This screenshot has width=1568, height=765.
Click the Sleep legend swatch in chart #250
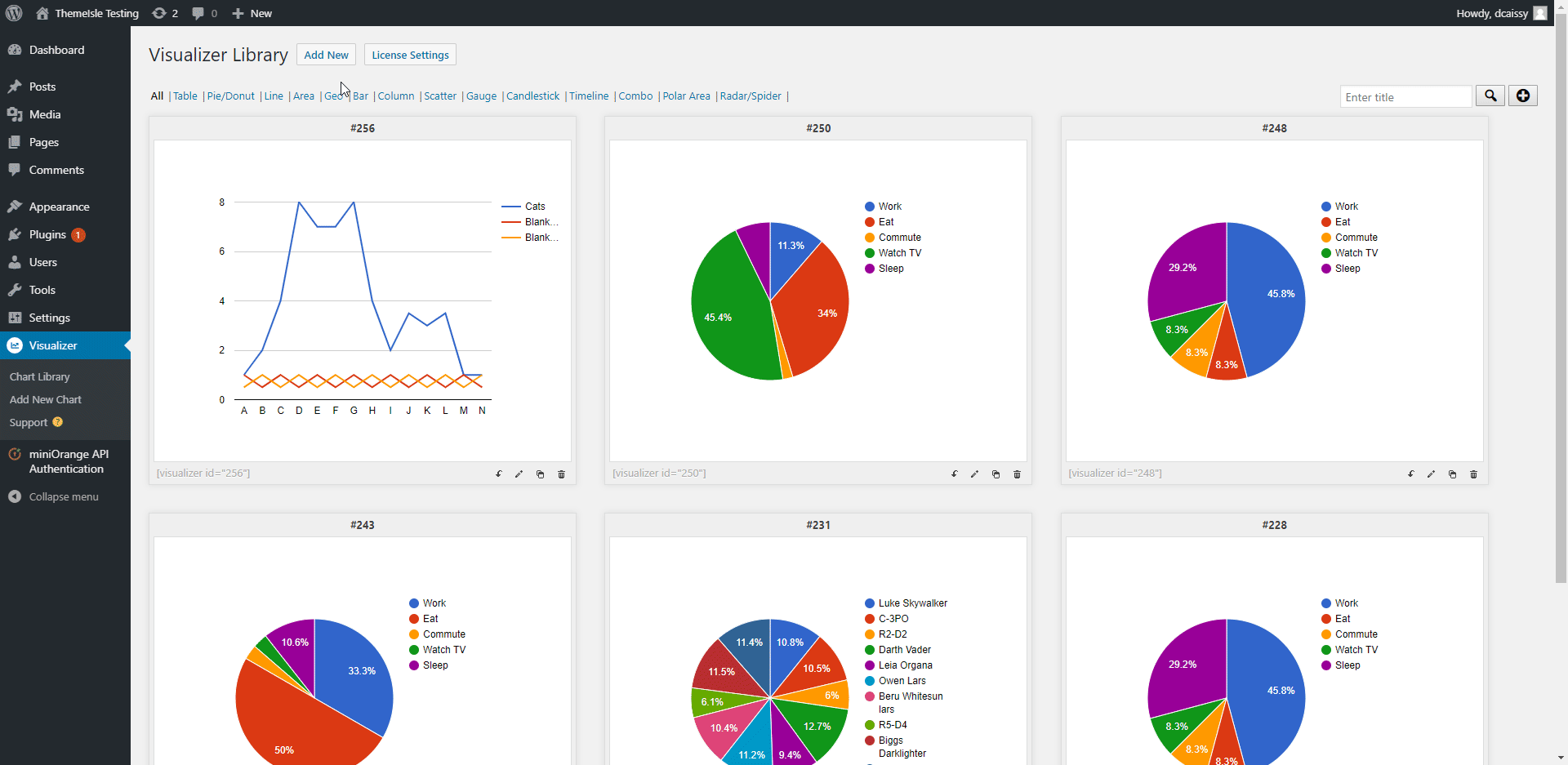point(870,269)
